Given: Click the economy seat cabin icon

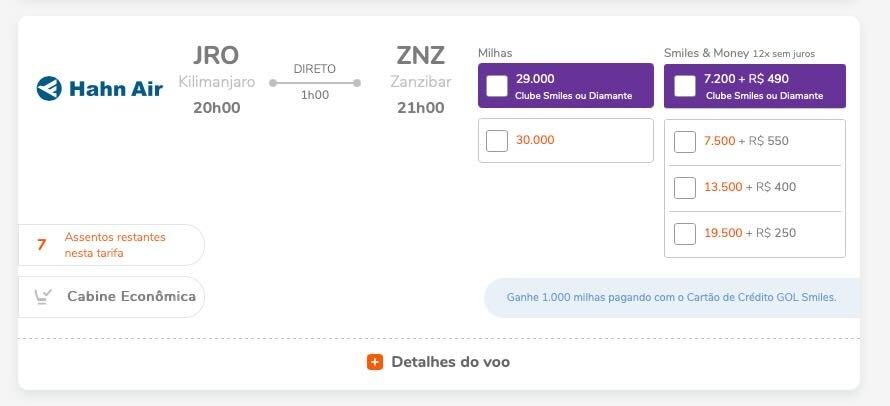Looking at the screenshot, I should [x=43, y=296].
